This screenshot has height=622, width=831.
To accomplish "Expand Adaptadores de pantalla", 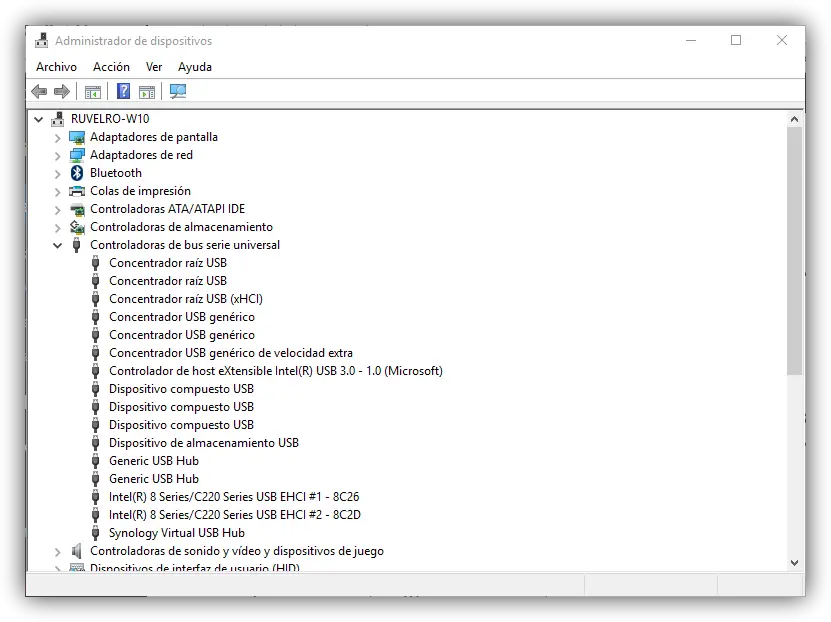I will coord(58,138).
